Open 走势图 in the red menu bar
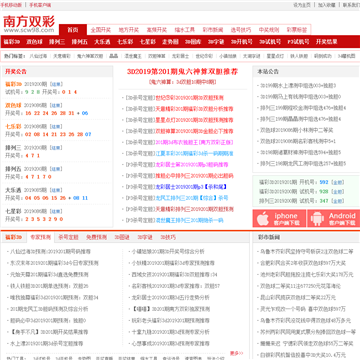 click(x=170, y=42)
